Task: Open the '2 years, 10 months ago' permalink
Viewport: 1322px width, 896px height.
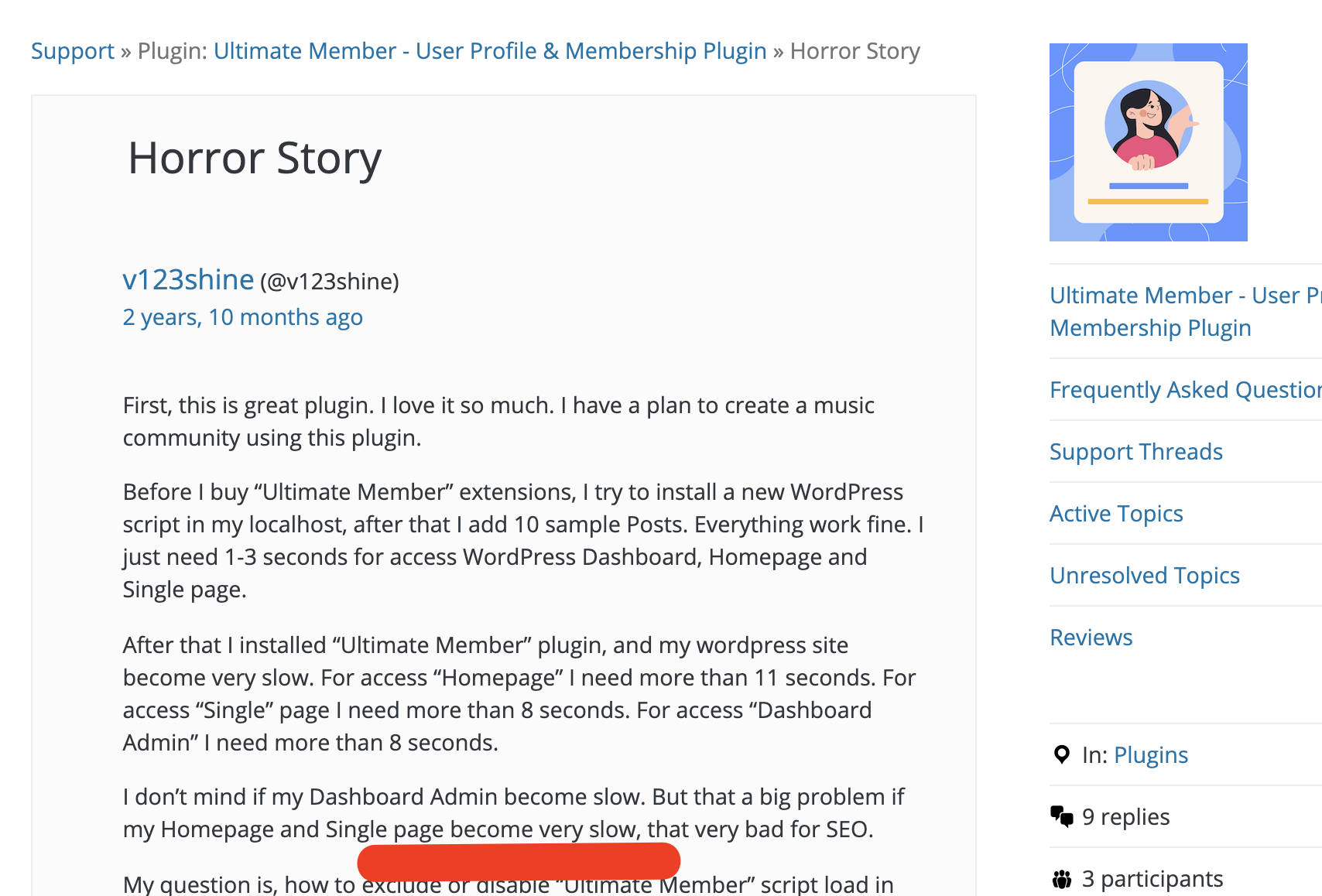Action: coord(242,317)
